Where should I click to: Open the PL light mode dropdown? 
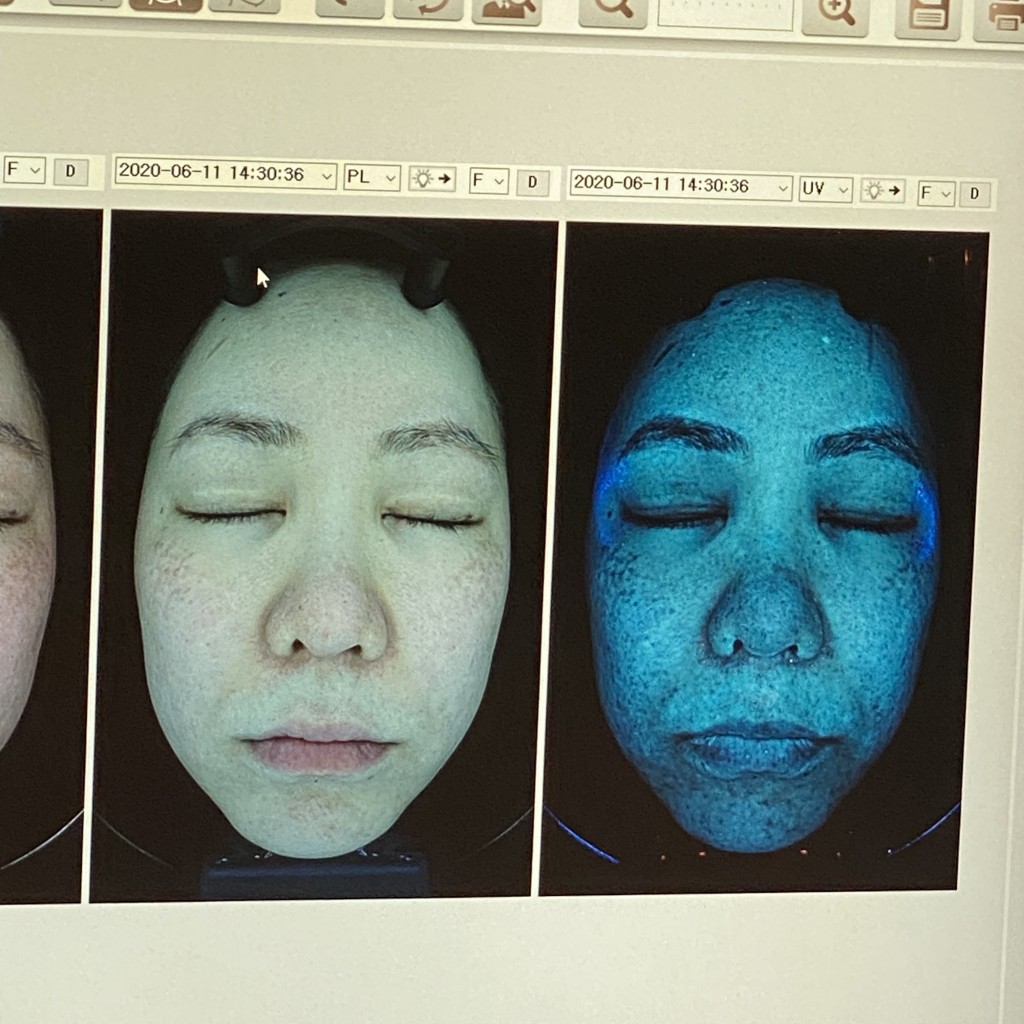click(x=372, y=177)
